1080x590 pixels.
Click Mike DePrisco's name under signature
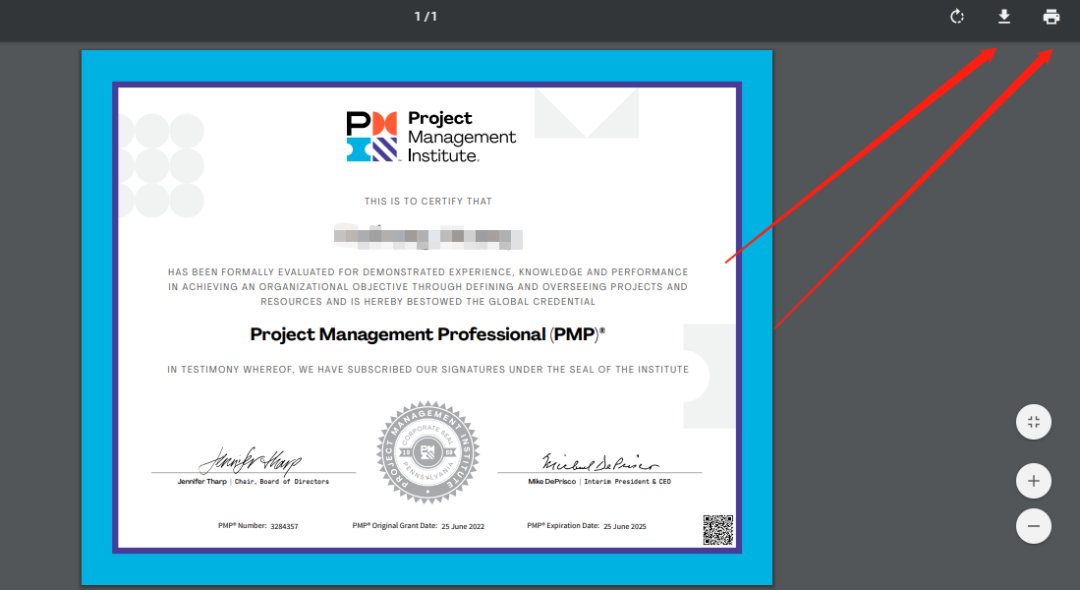tap(552, 481)
